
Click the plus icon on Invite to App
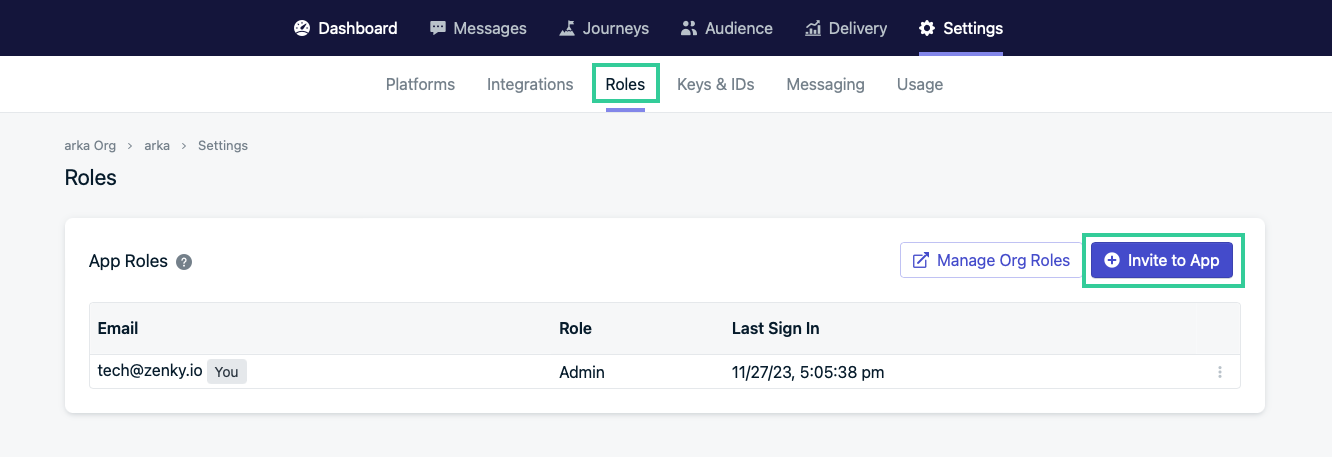(x=1112, y=260)
